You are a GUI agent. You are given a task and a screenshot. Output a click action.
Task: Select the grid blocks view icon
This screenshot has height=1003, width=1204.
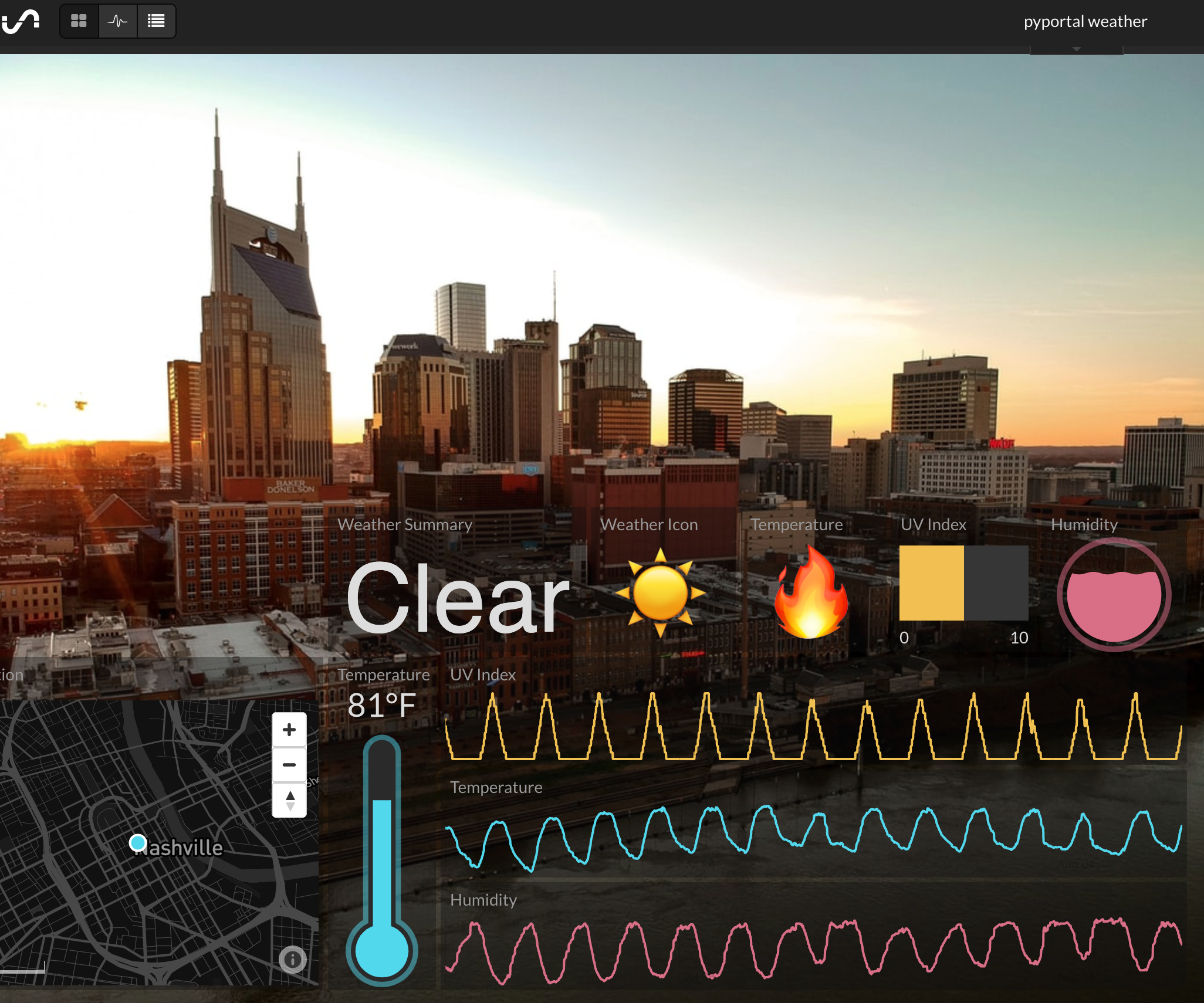tap(79, 21)
